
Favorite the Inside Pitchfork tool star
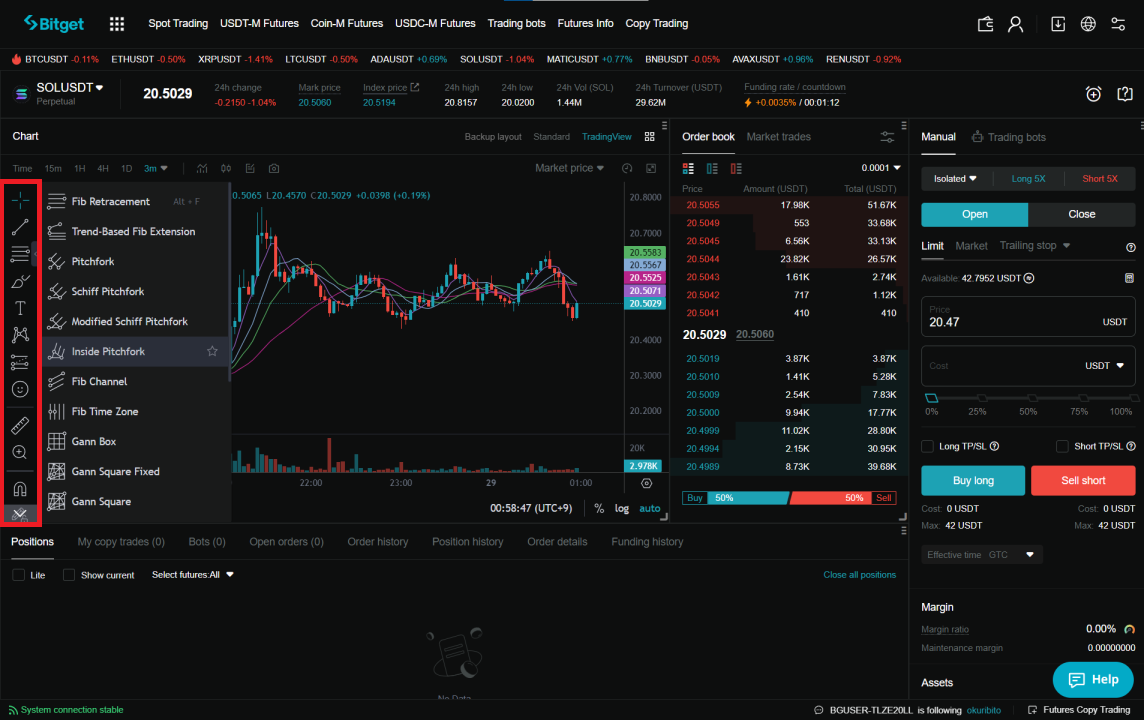pyautogui.click(x=212, y=352)
